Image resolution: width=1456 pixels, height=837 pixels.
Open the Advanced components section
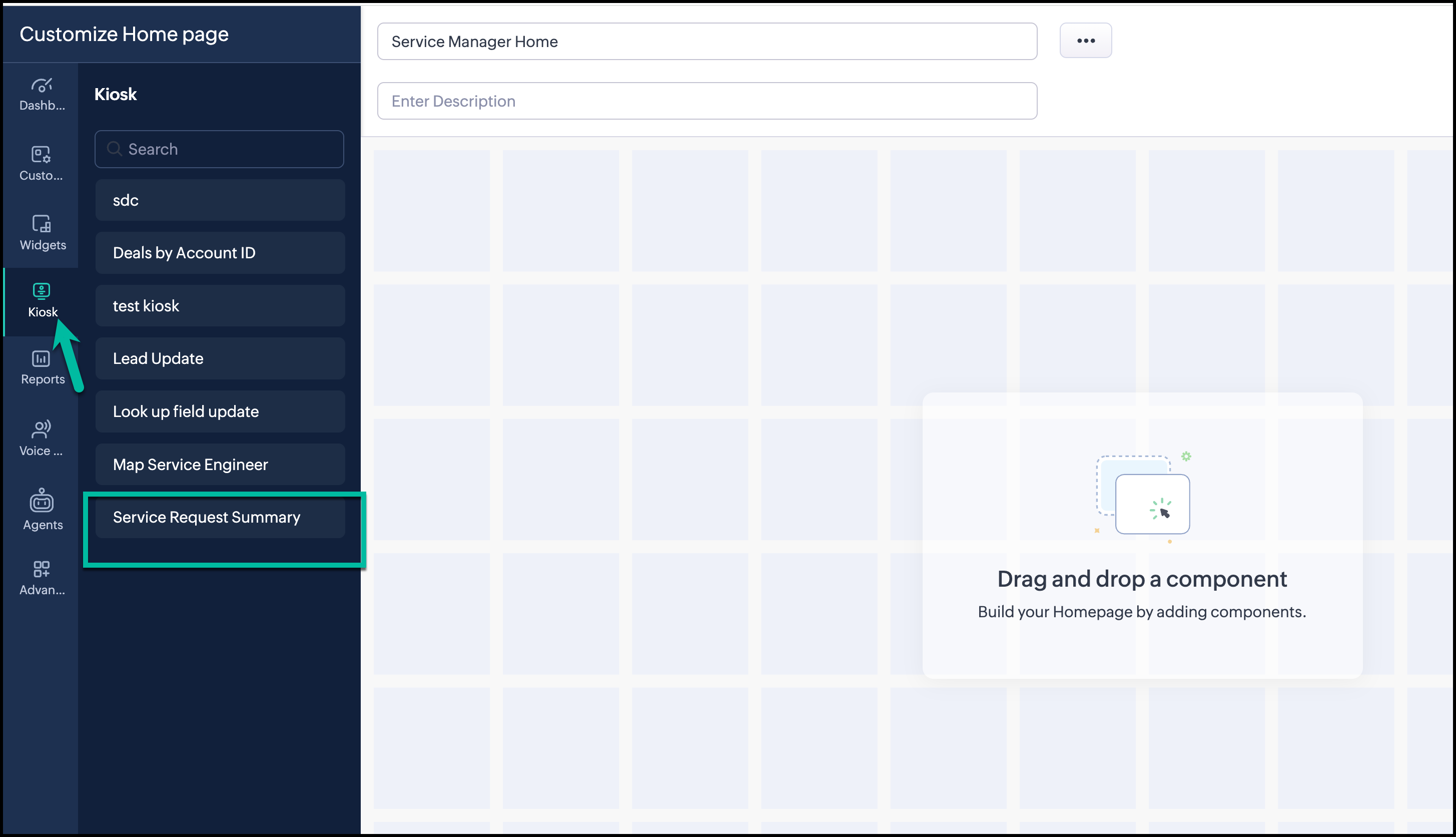pos(42,578)
